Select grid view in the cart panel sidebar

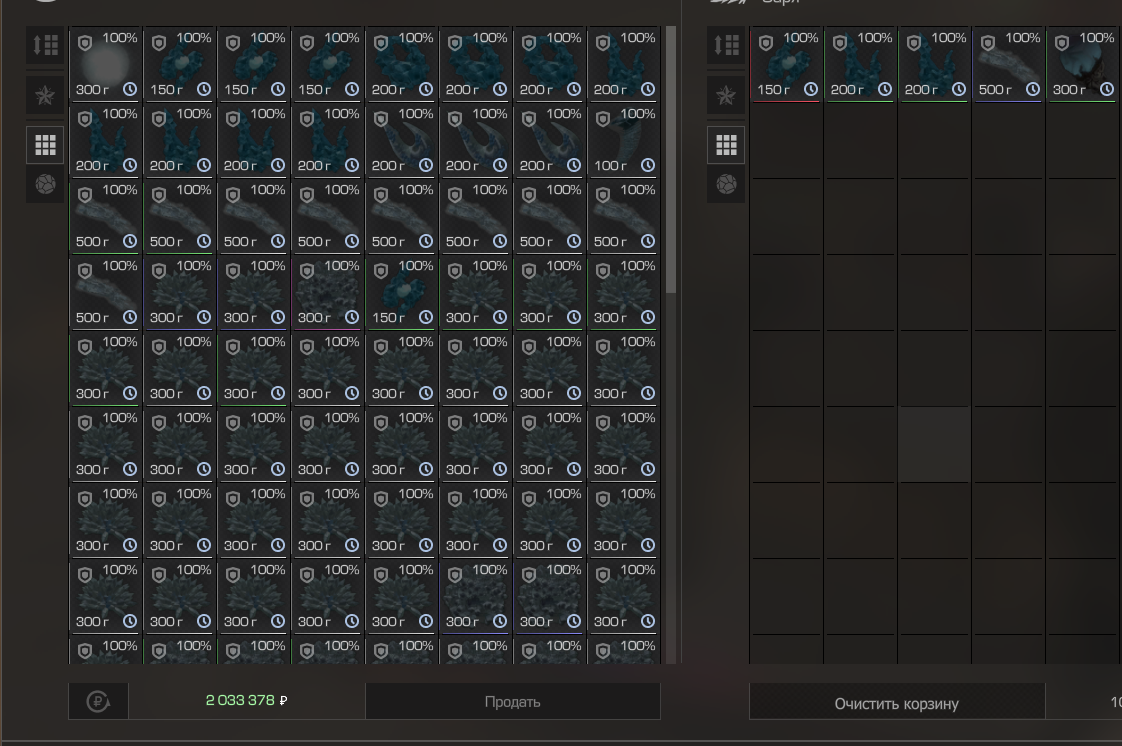pyautogui.click(x=726, y=145)
